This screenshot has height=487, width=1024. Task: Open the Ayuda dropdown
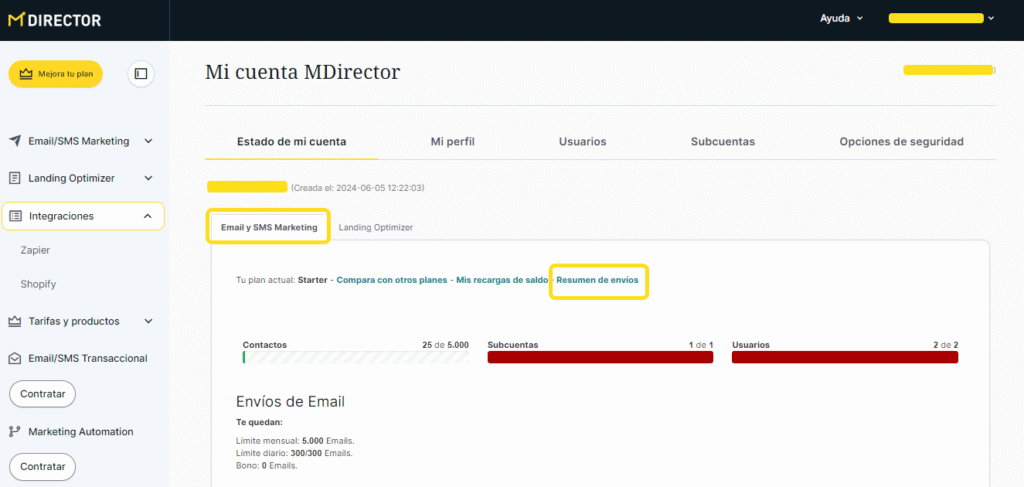(x=841, y=18)
